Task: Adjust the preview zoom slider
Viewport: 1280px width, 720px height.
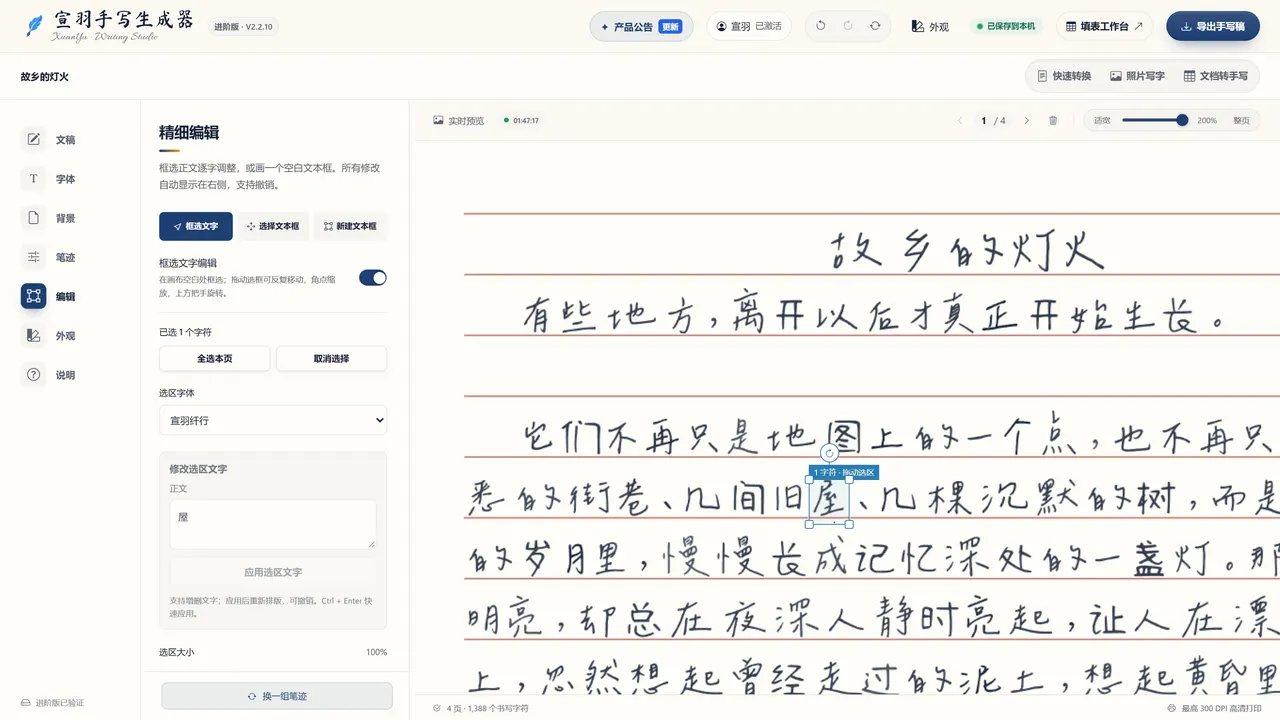Action: [x=1155, y=121]
